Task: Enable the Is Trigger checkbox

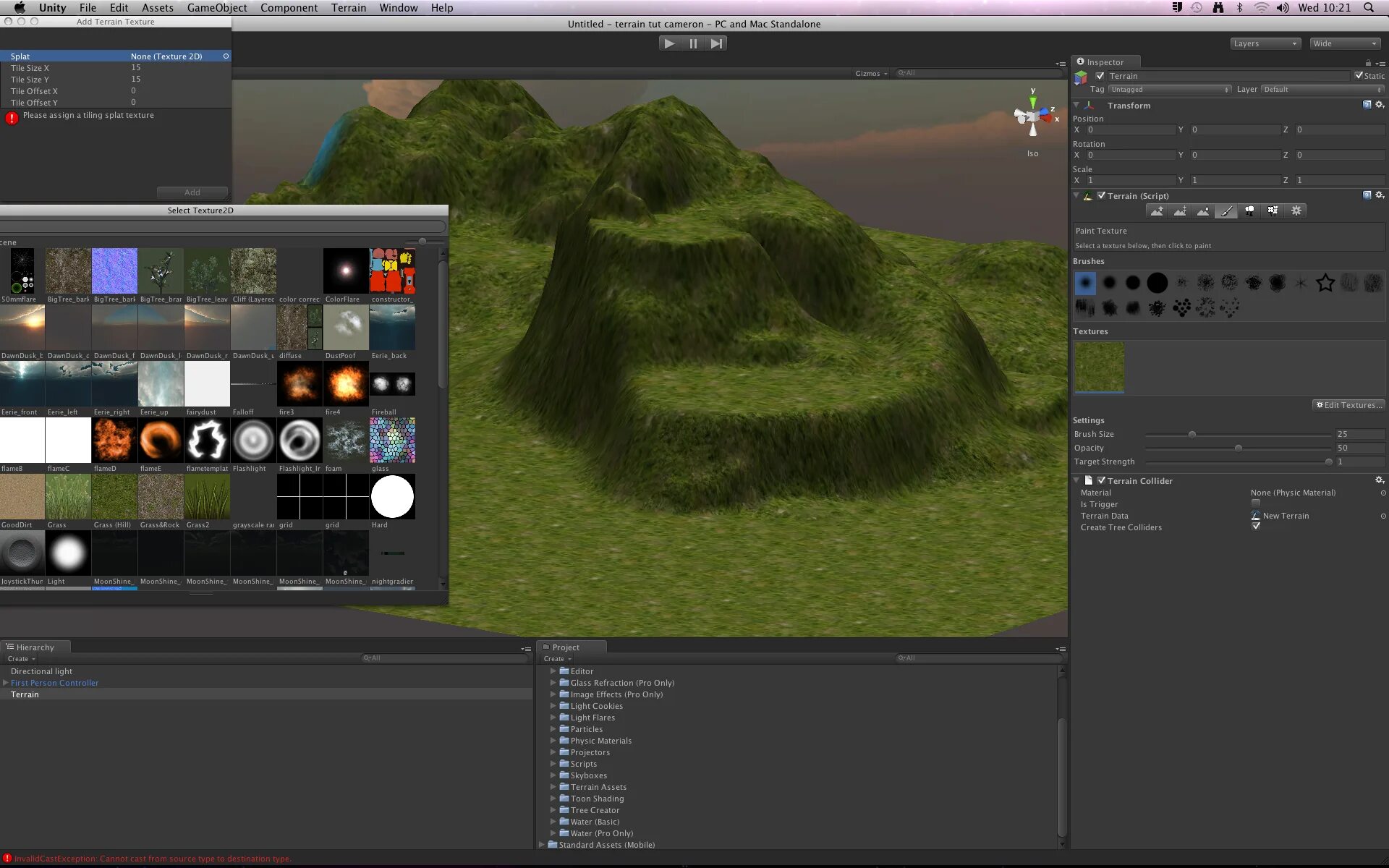Action: [x=1256, y=503]
